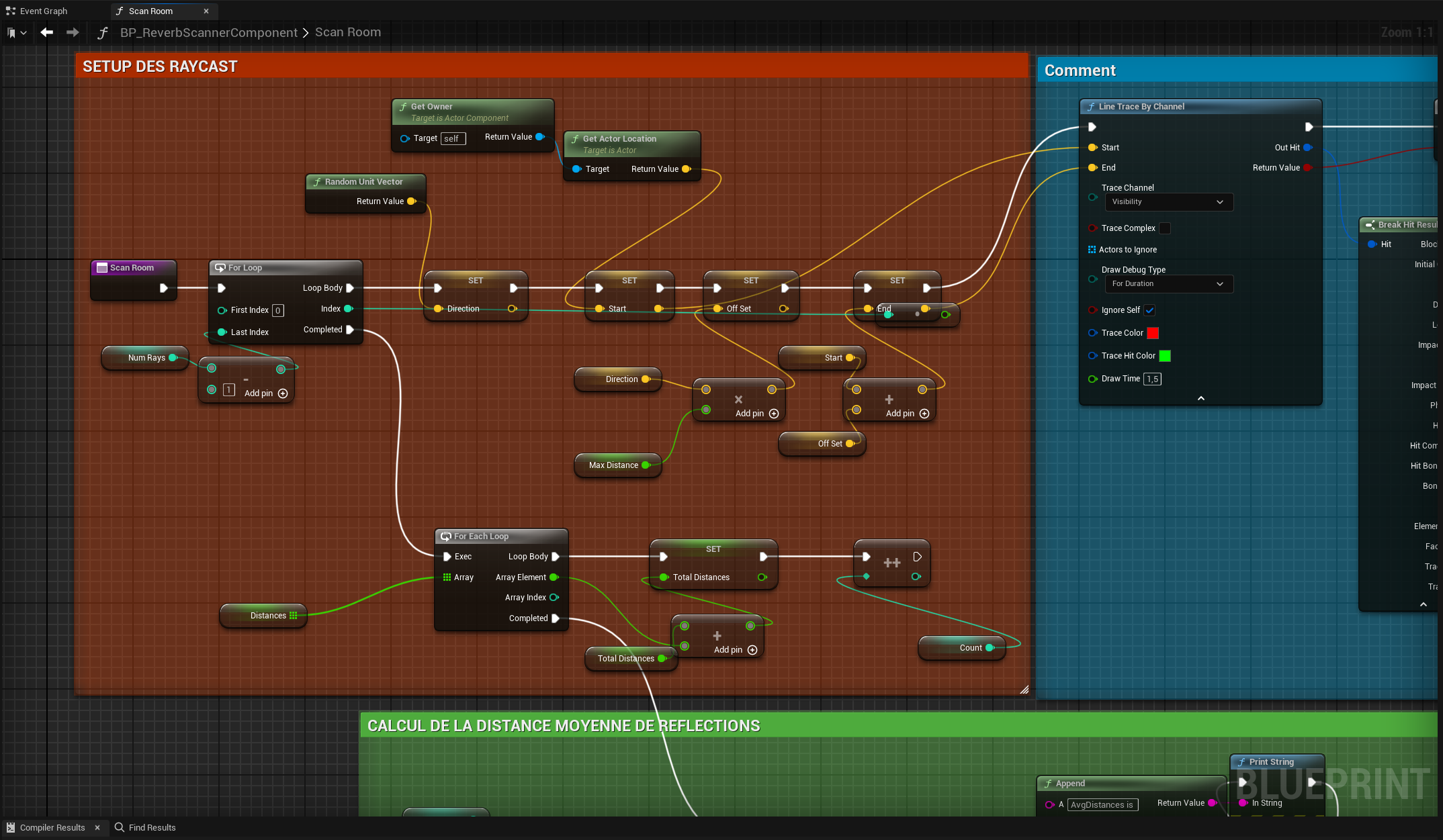Enable the Trace Complex checkbox
Image resolution: width=1443 pixels, height=840 pixels.
(1165, 228)
